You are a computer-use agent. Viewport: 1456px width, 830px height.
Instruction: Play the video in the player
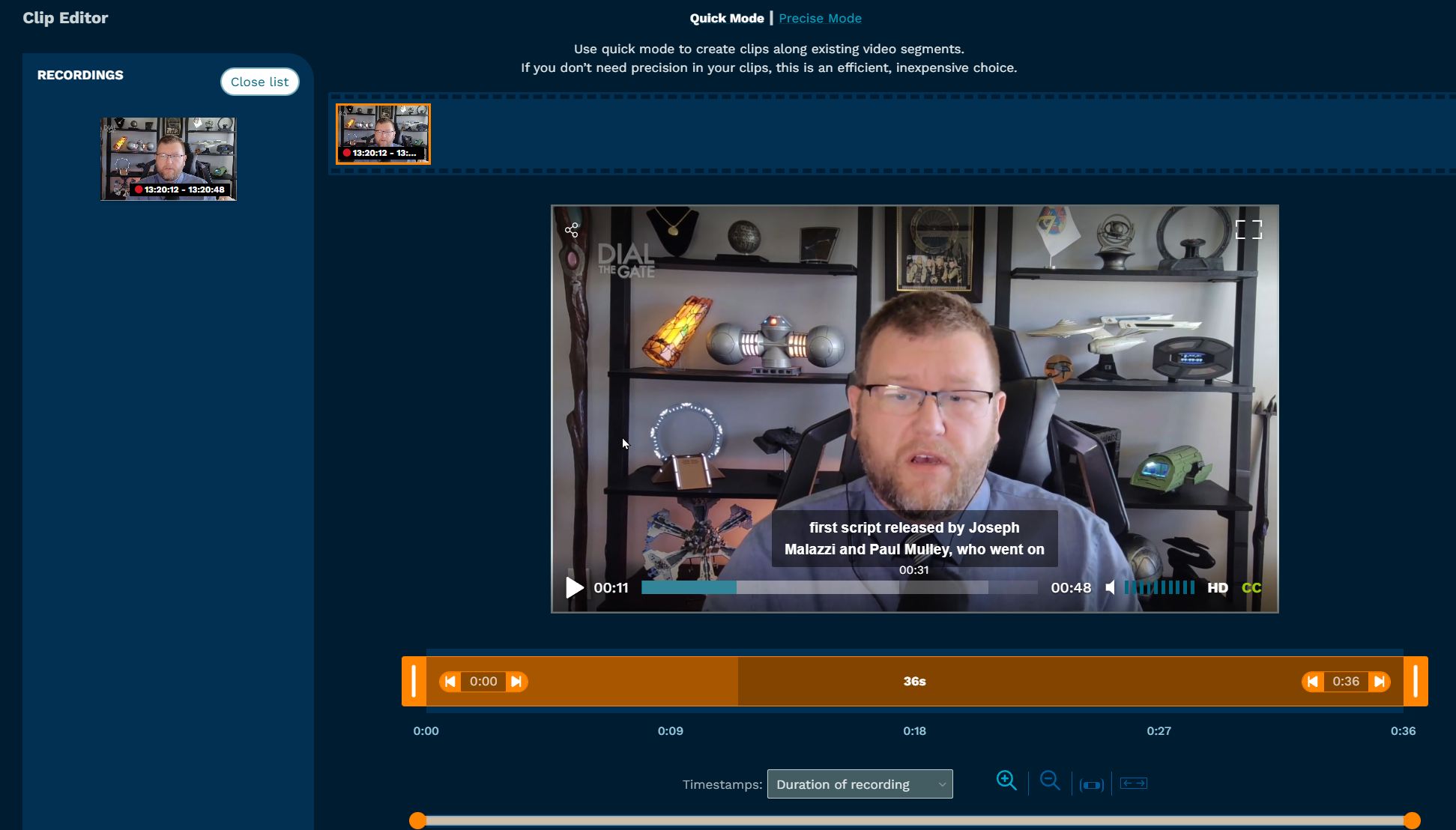(x=575, y=588)
